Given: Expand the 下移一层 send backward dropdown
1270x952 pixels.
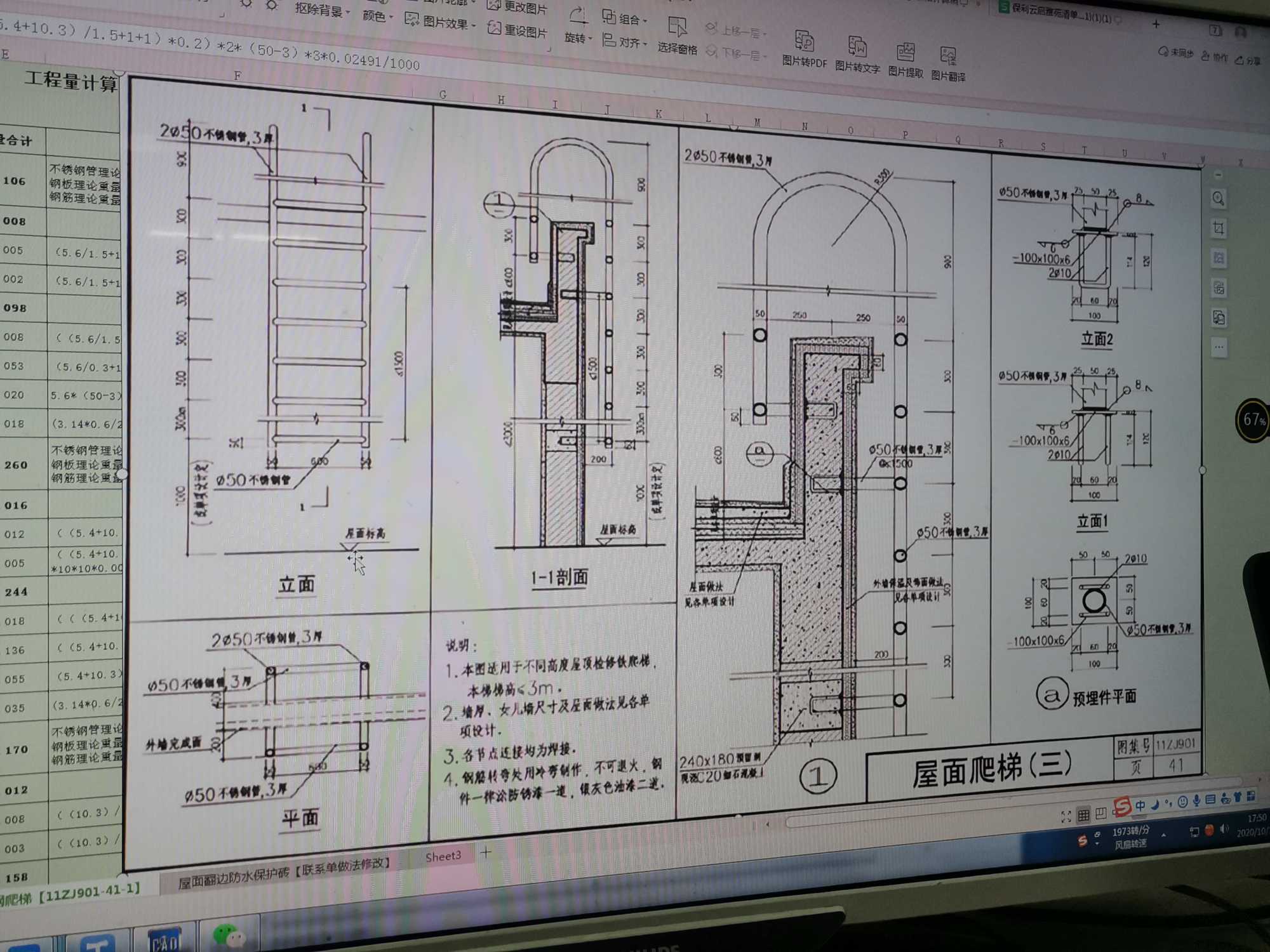Looking at the screenshot, I should pos(735,53).
